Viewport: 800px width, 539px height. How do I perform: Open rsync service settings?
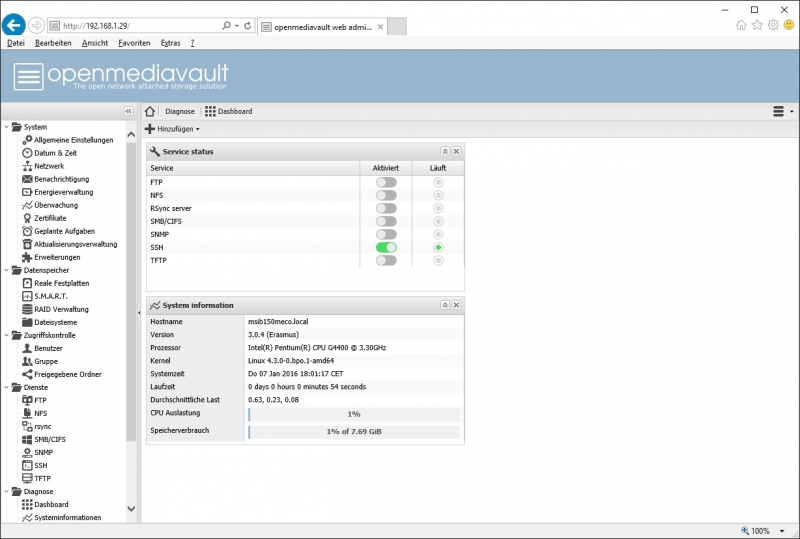tap(37, 426)
